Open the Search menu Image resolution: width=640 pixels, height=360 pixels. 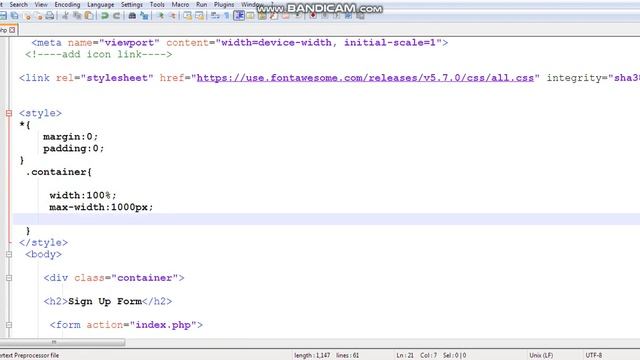pyautogui.click(x=18, y=4)
